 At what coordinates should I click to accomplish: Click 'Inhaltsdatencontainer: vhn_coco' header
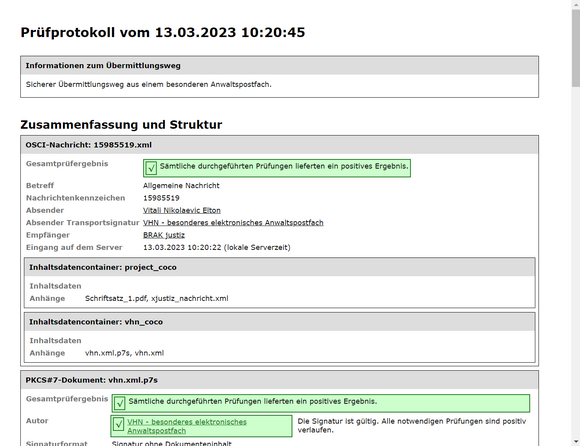click(x=280, y=322)
